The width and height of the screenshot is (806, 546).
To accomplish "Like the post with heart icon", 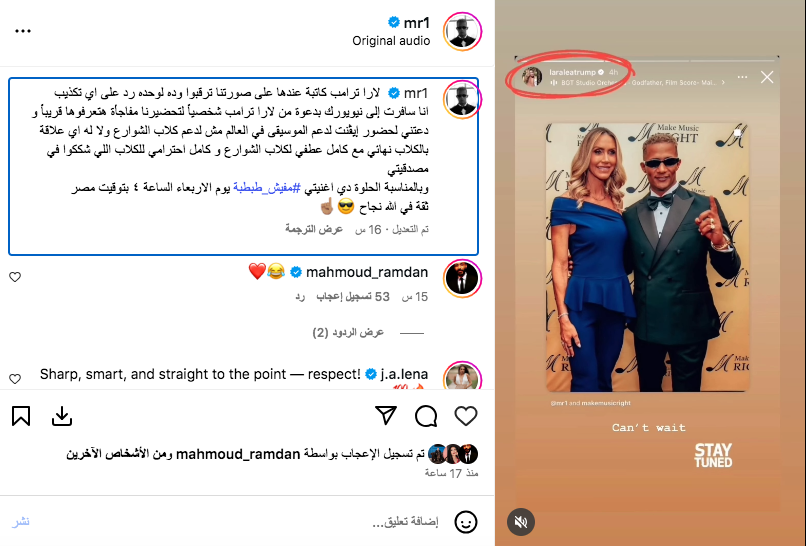I will (x=466, y=416).
